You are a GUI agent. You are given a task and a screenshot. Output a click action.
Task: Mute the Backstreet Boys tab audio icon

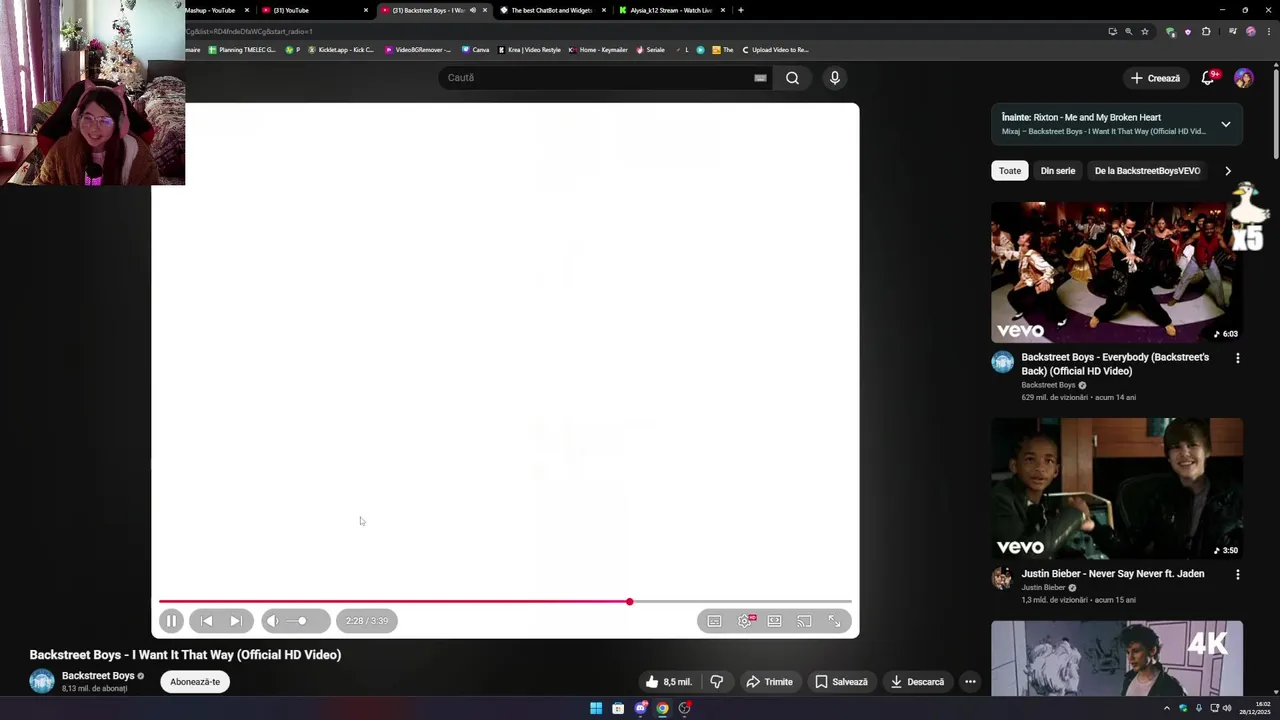(x=473, y=10)
